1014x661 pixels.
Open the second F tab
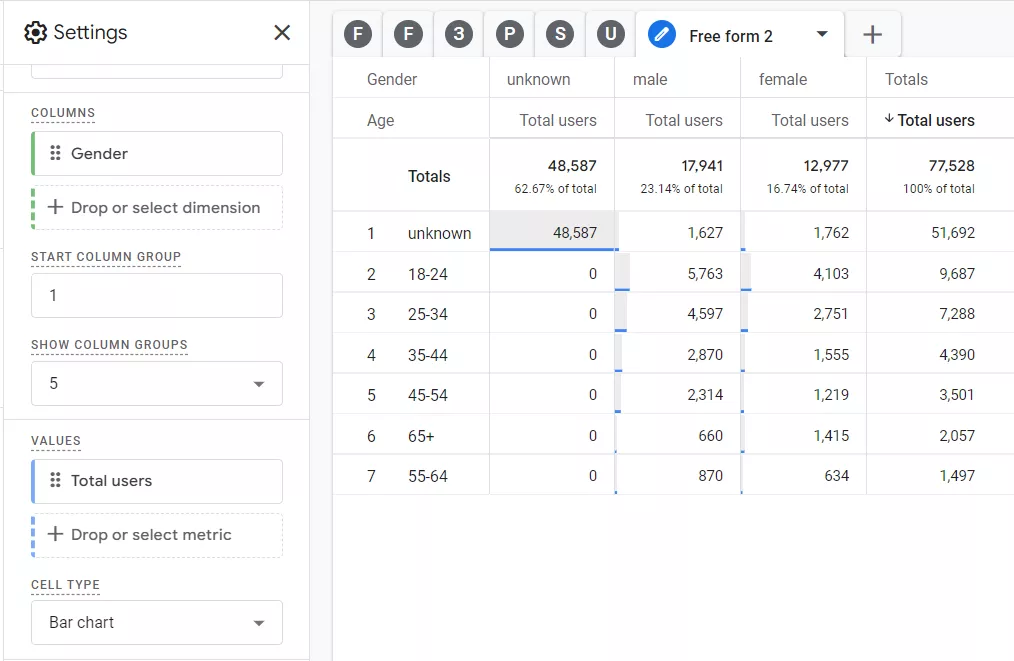click(x=408, y=34)
